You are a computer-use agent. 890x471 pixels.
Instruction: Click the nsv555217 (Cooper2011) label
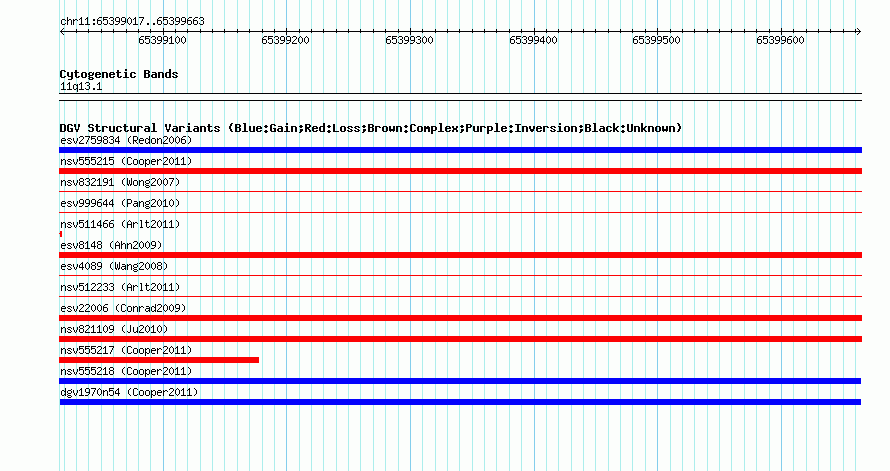click(126, 350)
